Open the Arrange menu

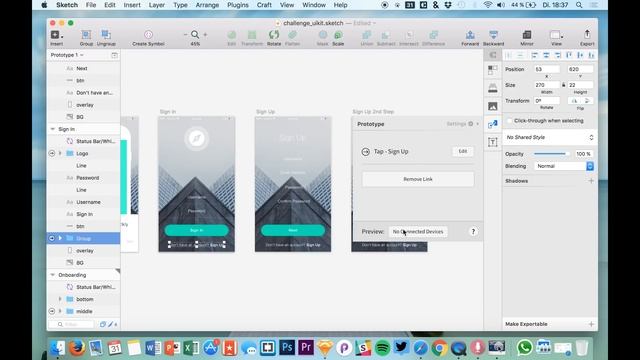click(x=207, y=5)
